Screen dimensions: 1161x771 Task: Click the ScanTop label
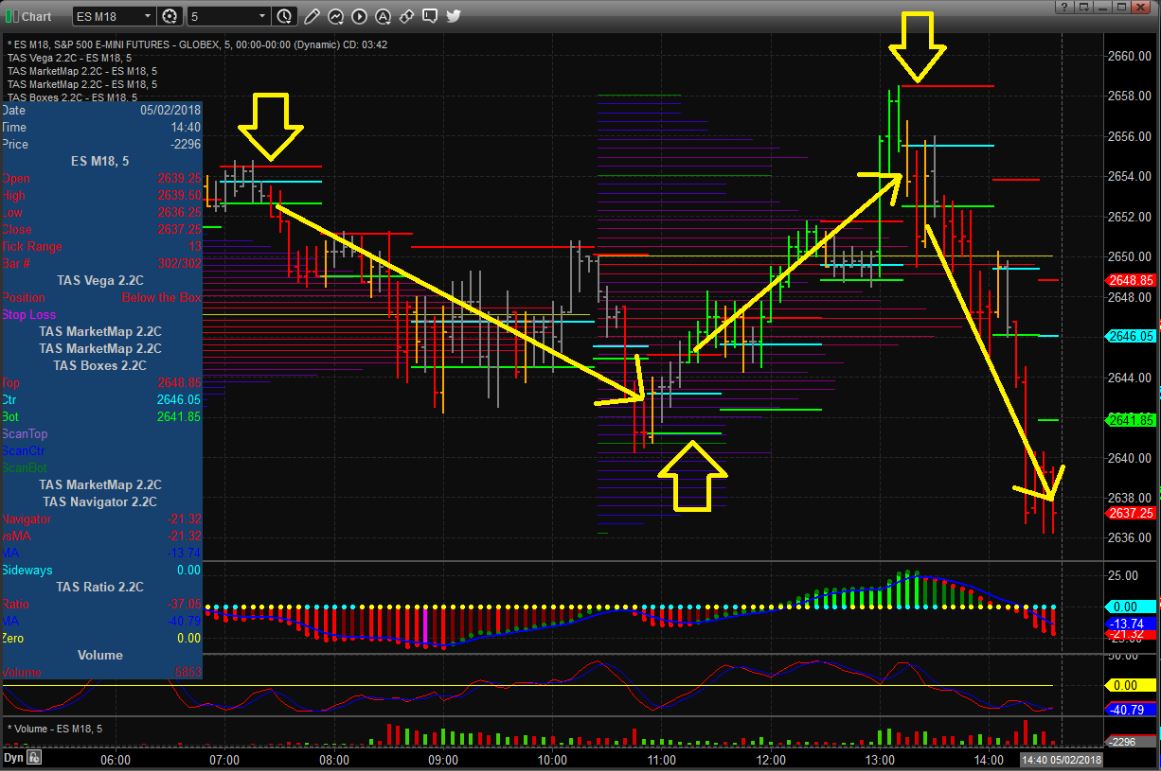25,433
